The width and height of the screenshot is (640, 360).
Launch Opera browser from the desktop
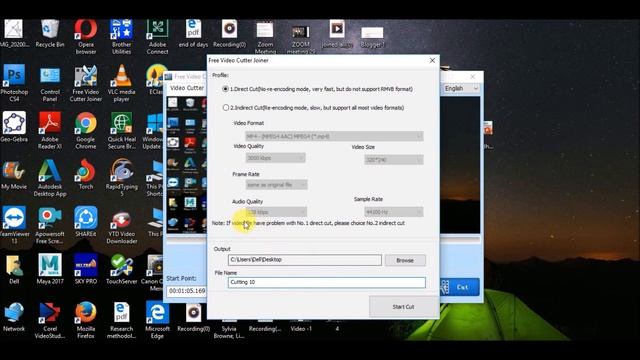pyautogui.click(x=86, y=36)
